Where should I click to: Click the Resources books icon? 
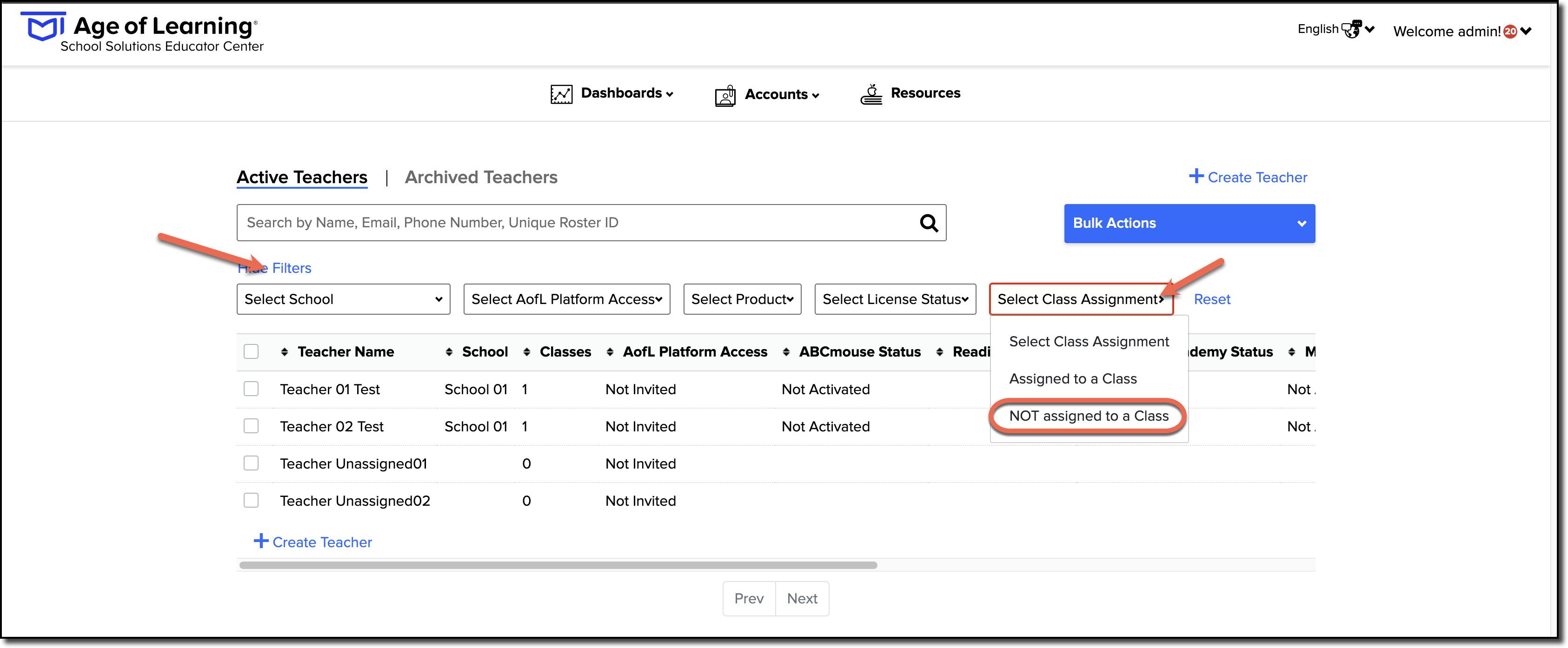coord(871,94)
